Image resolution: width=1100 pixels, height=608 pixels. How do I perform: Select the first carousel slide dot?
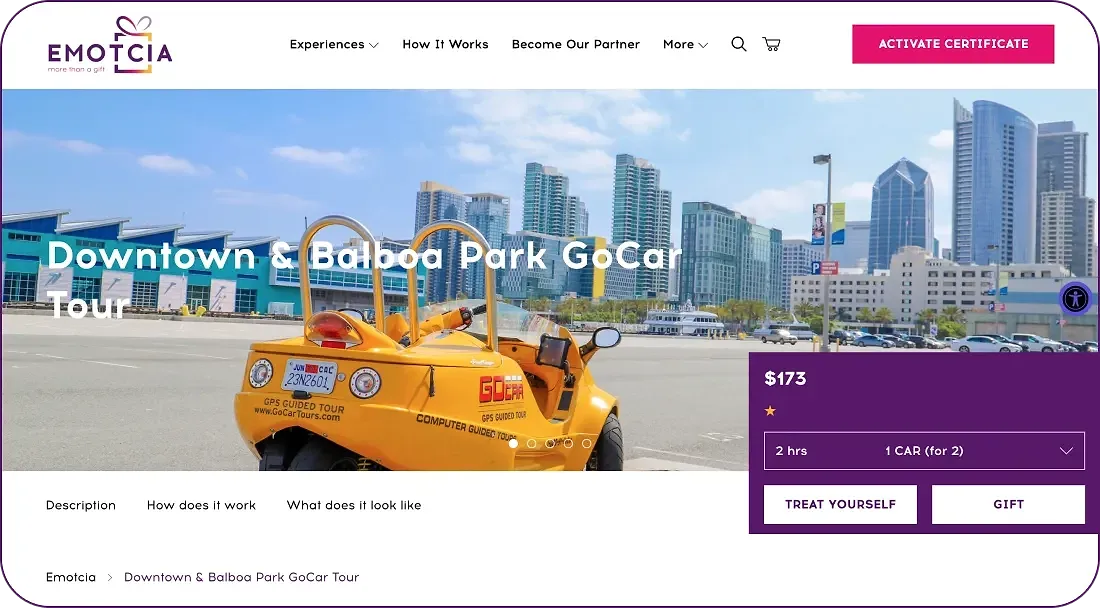point(514,443)
